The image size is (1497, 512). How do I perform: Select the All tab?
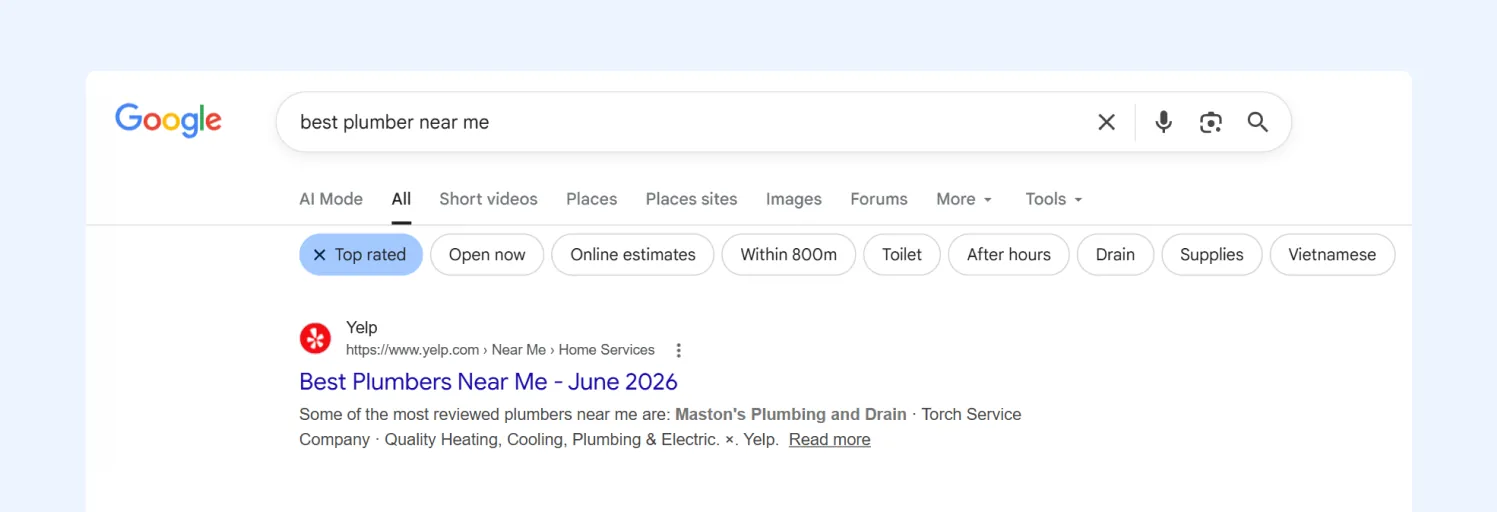401,199
